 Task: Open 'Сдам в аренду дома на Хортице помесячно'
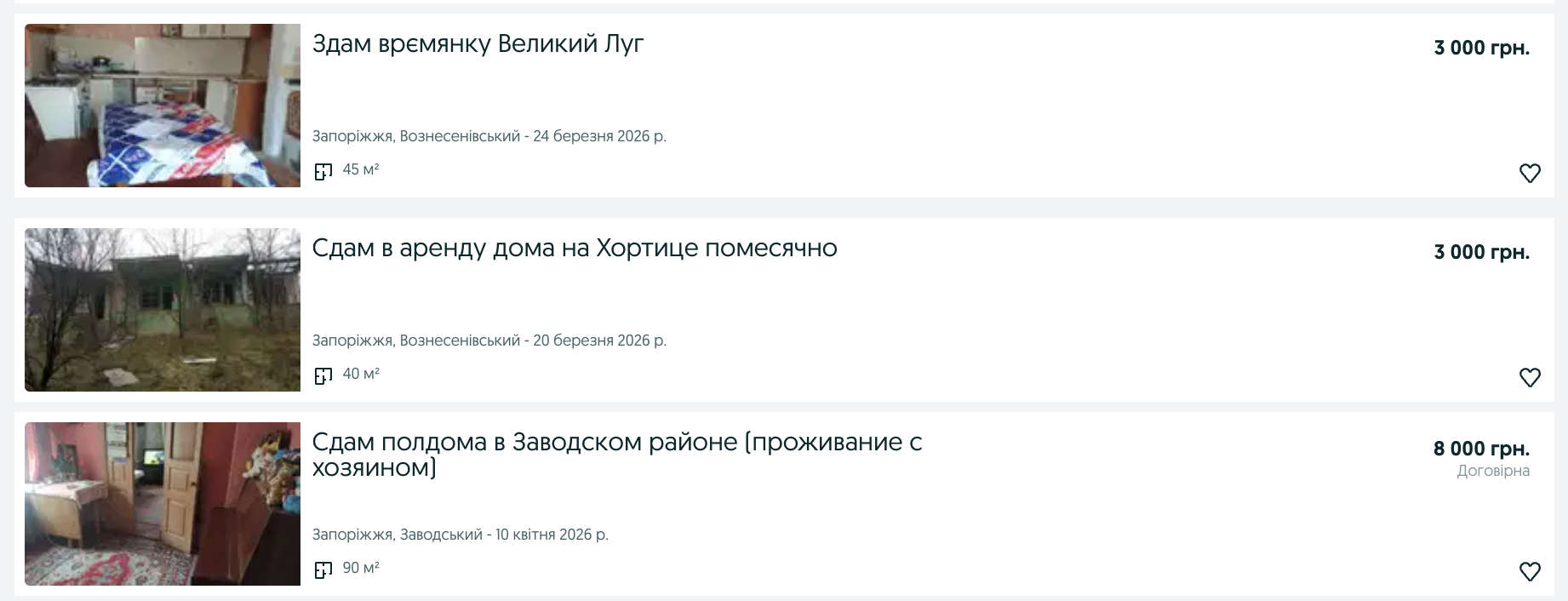[575, 248]
